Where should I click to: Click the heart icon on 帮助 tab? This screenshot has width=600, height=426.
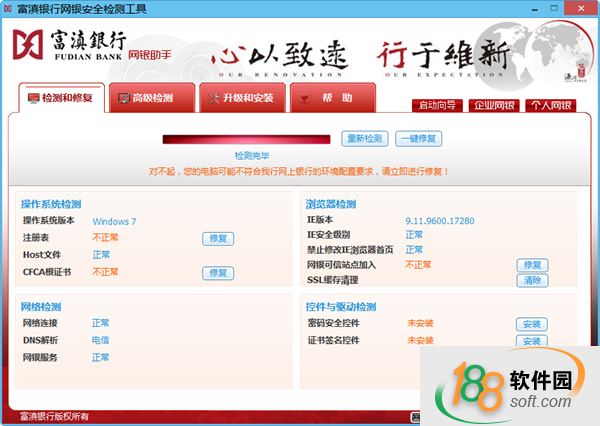(305, 98)
